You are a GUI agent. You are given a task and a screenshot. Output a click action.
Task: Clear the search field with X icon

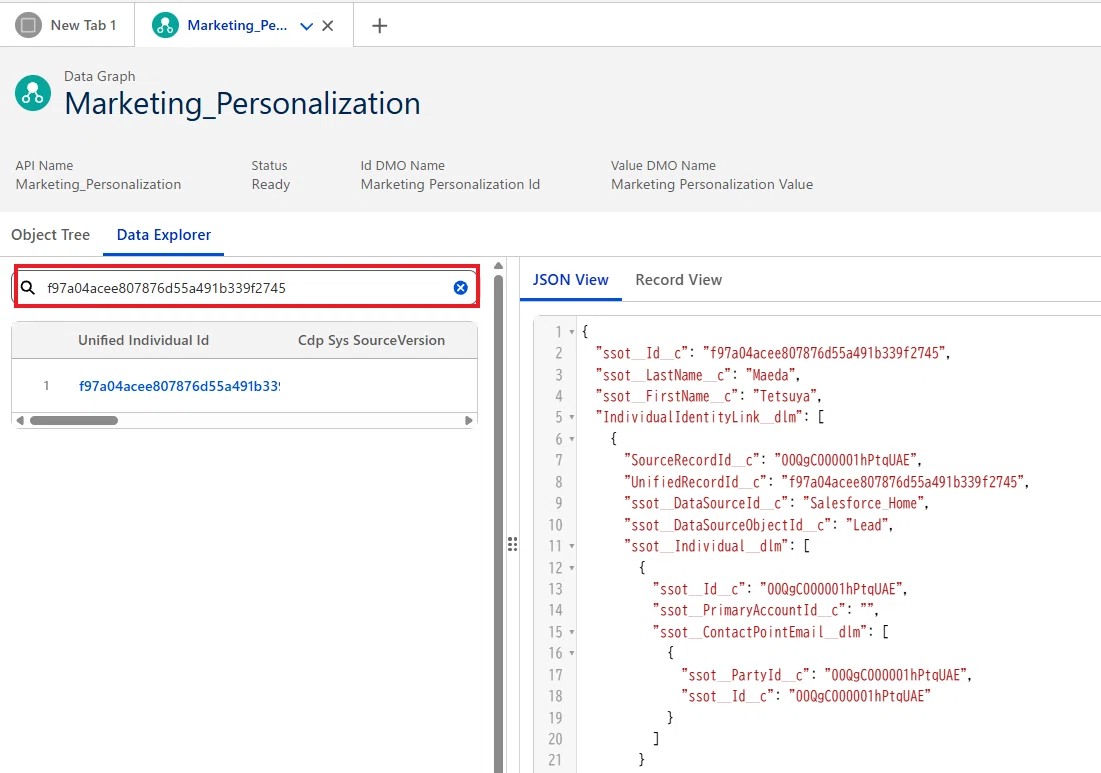[461, 288]
